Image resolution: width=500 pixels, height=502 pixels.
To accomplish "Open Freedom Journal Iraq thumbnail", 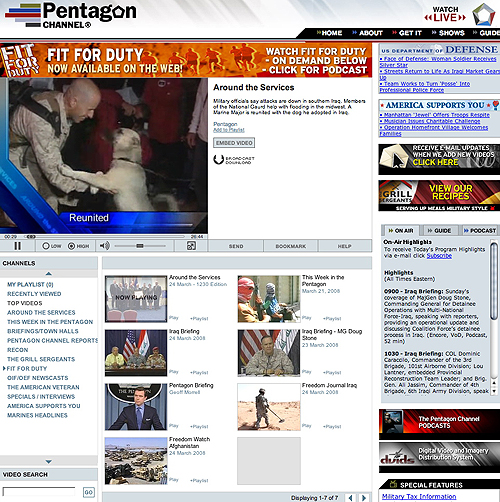I will tap(269, 407).
